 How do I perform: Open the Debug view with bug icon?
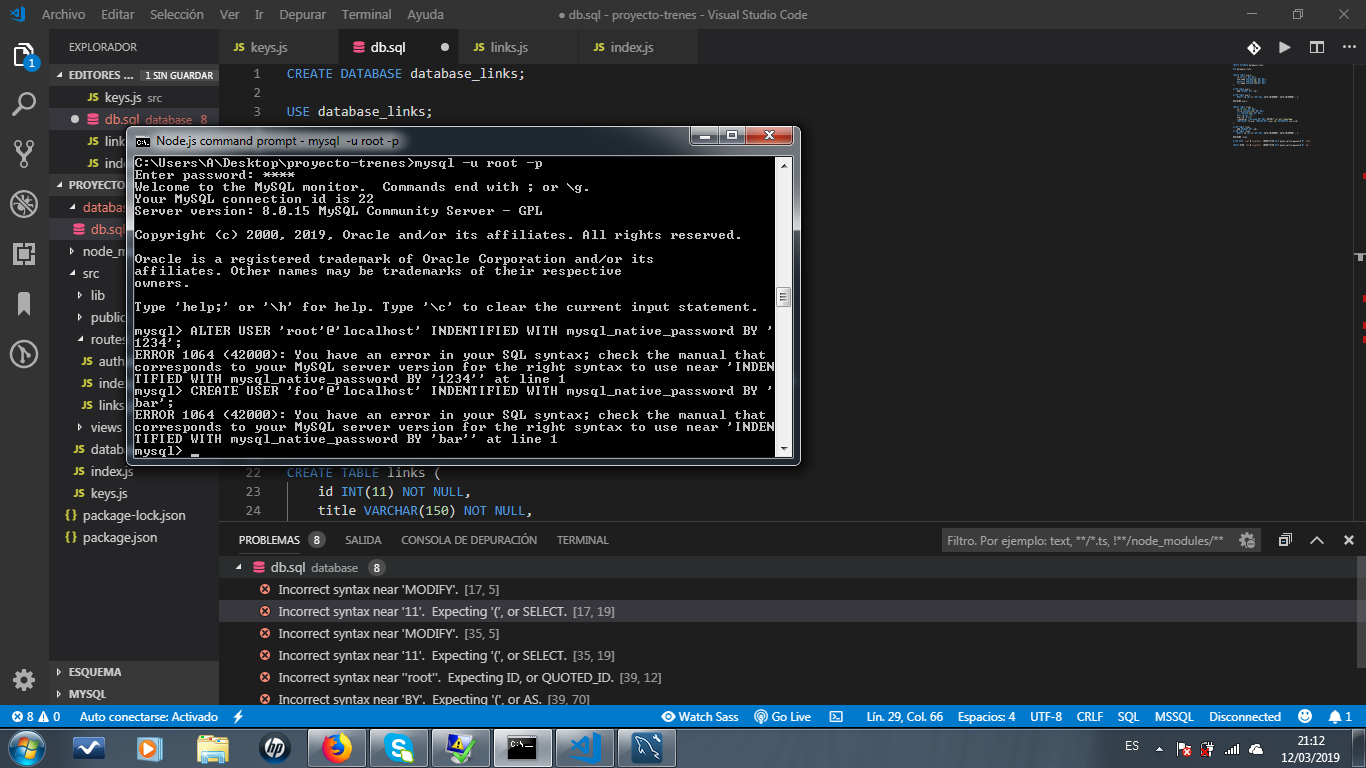[24, 204]
